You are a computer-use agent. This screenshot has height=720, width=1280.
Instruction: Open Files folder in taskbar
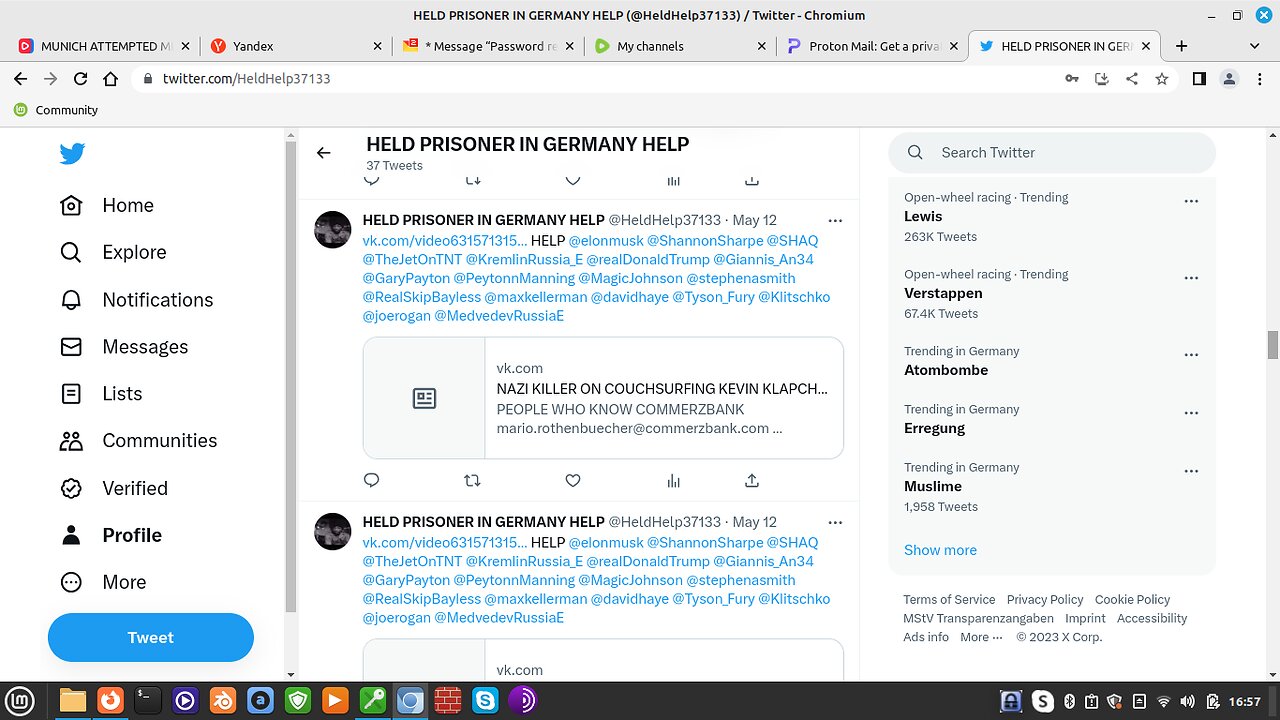click(72, 701)
